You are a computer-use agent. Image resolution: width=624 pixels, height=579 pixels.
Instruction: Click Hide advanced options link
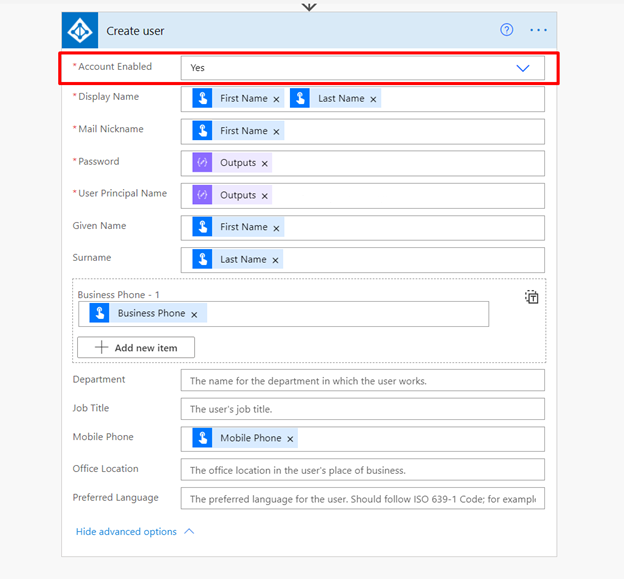click(x=126, y=532)
